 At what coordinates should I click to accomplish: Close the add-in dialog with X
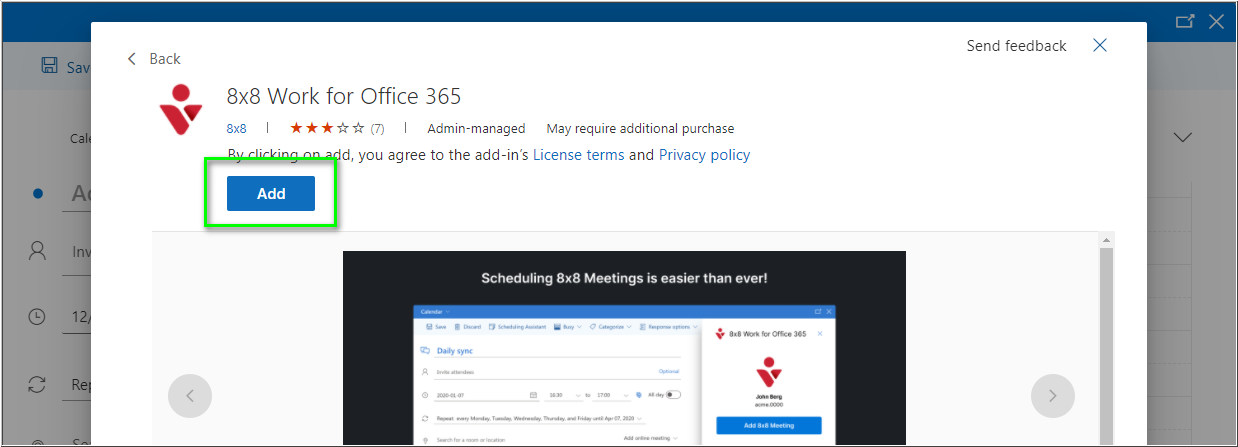point(1100,45)
